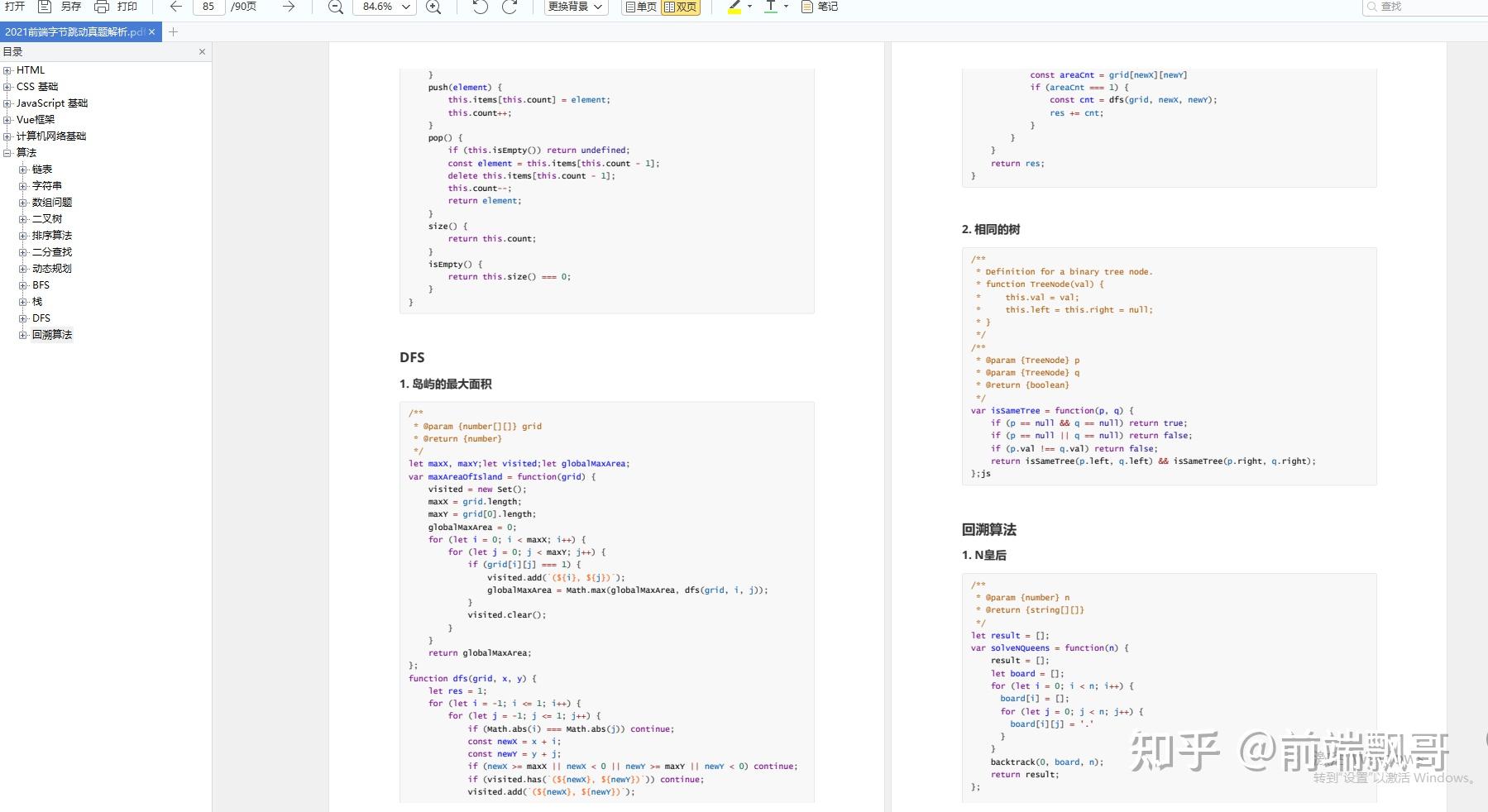Click the yellow highlighter color tool

click(x=734, y=7)
